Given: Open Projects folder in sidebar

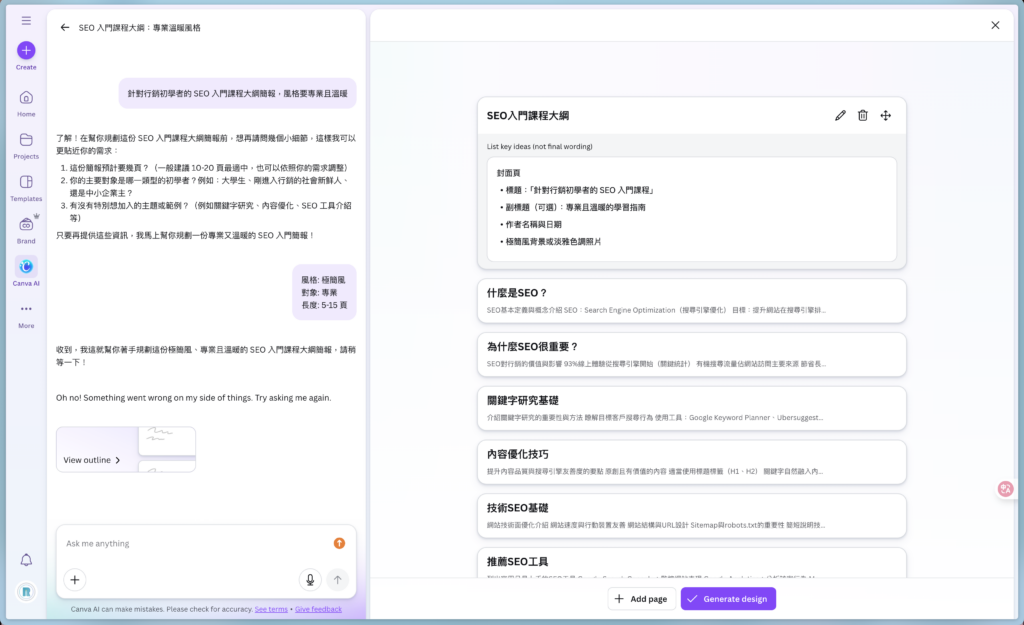Looking at the screenshot, I should click(x=26, y=141).
